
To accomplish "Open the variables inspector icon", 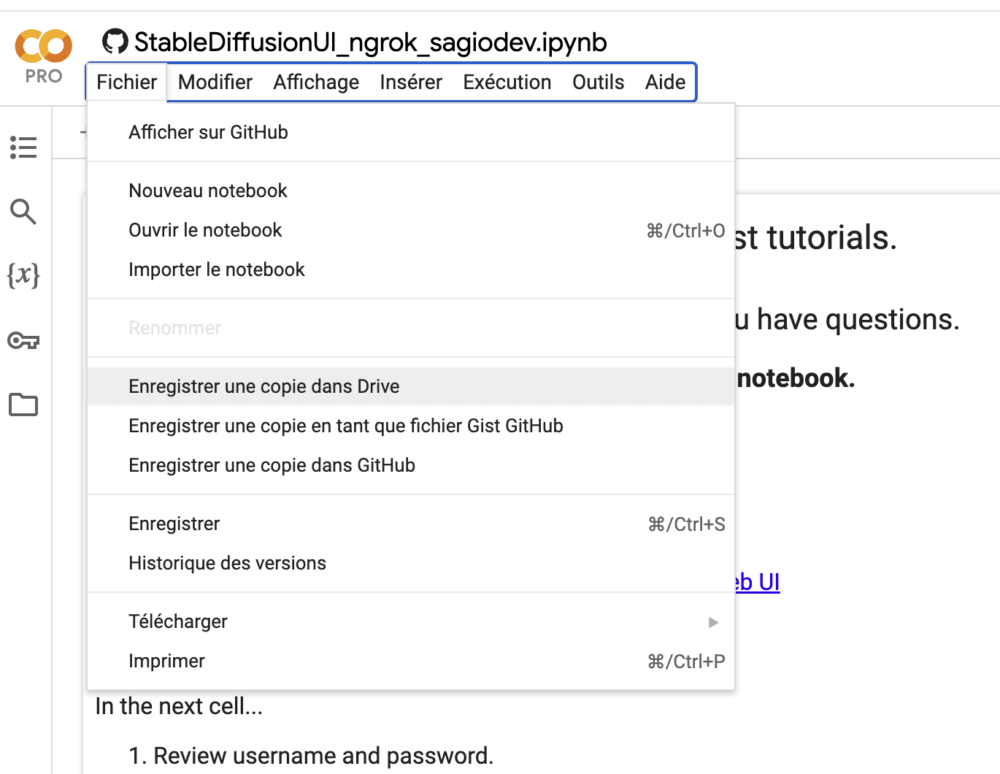I will [23, 275].
